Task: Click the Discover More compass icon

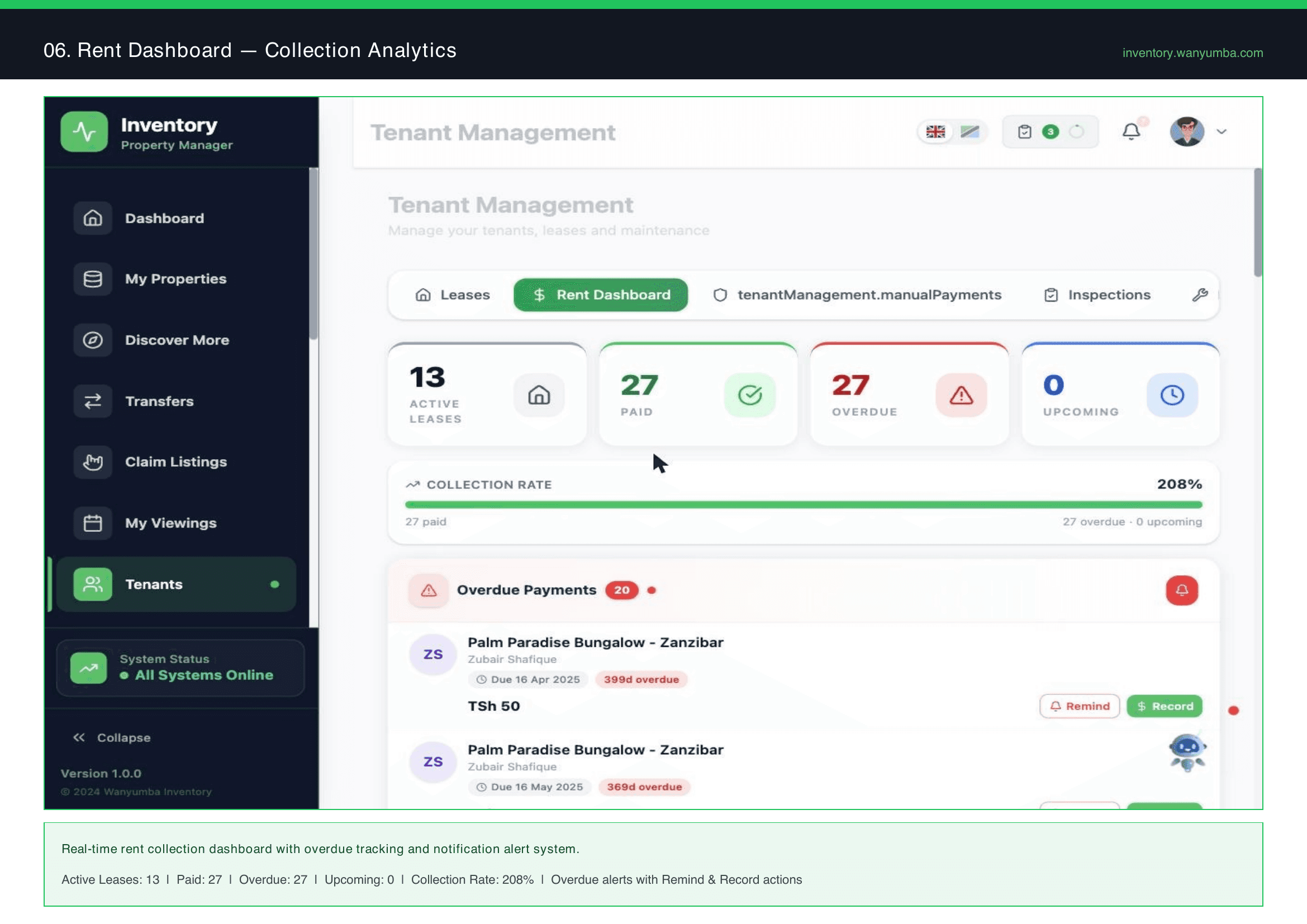Action: [93, 340]
